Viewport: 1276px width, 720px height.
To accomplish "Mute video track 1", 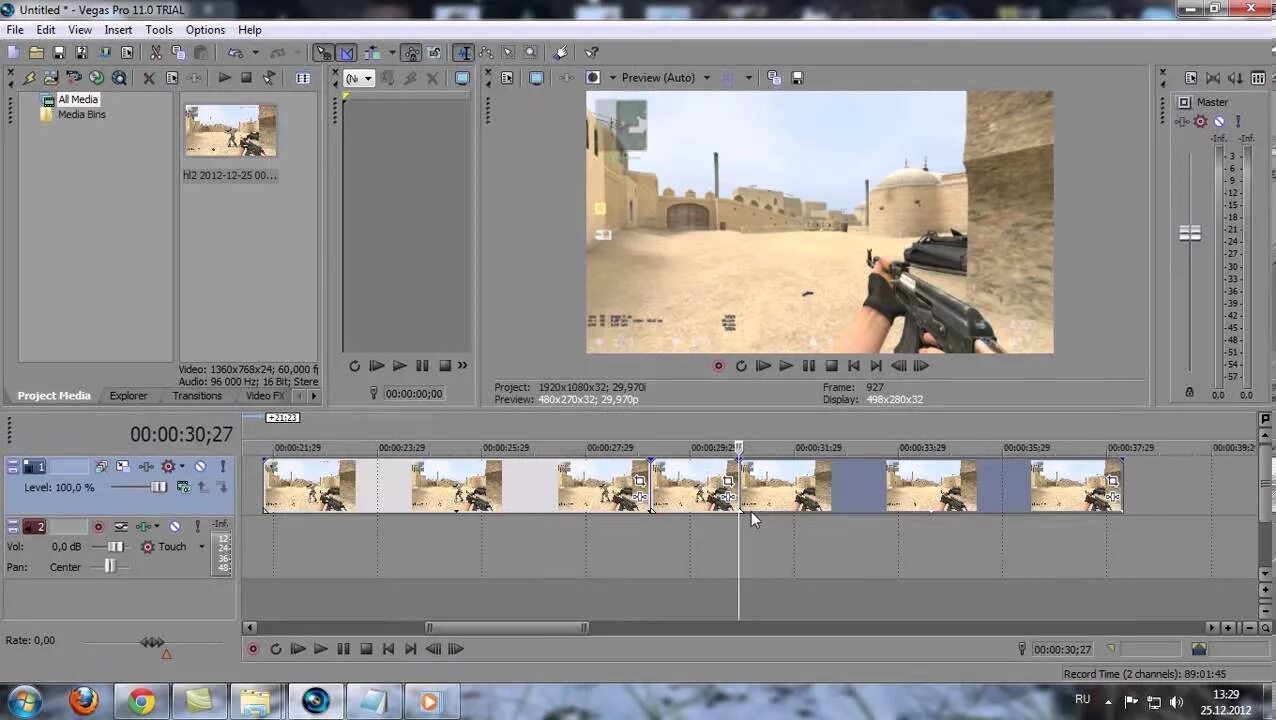I will pyautogui.click(x=200, y=467).
